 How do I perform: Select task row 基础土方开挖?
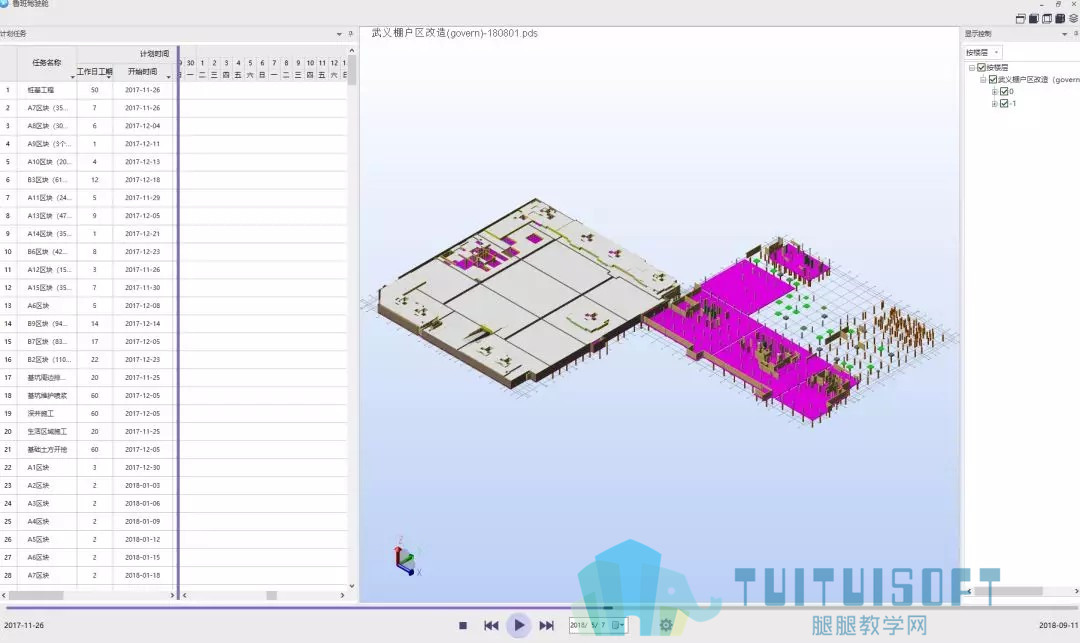[x=88, y=450]
